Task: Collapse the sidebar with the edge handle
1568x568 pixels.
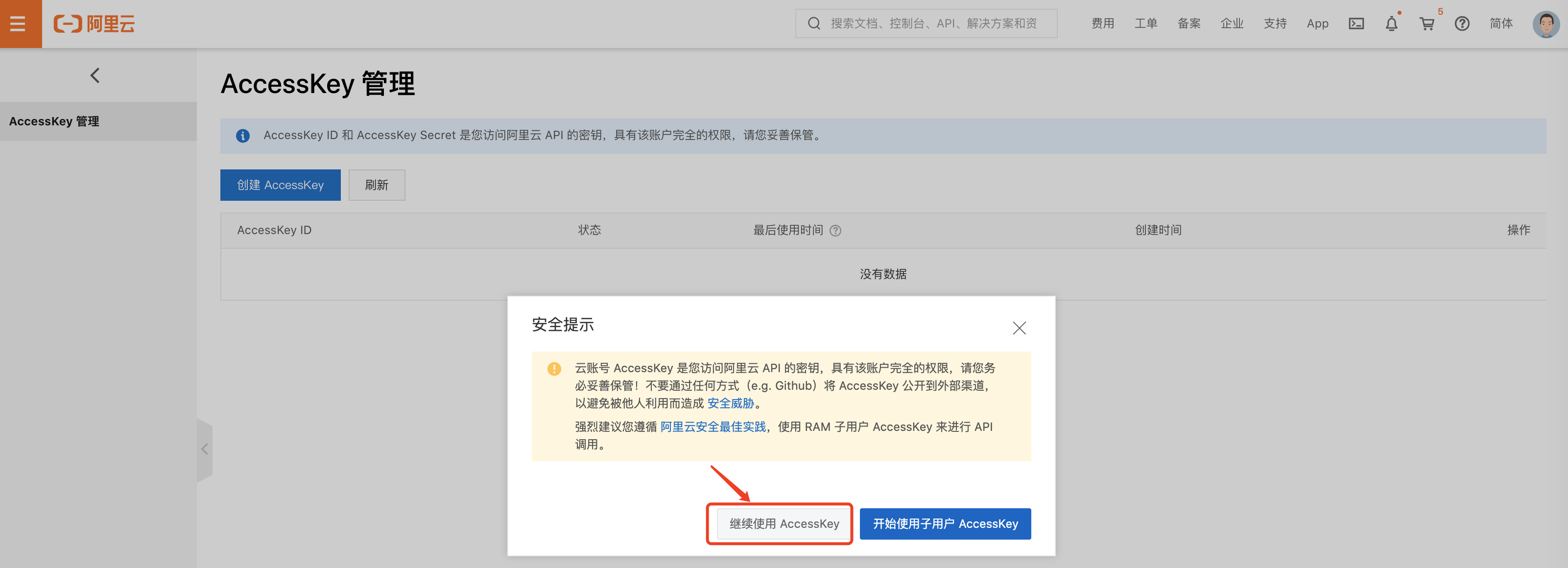Action: [x=205, y=450]
